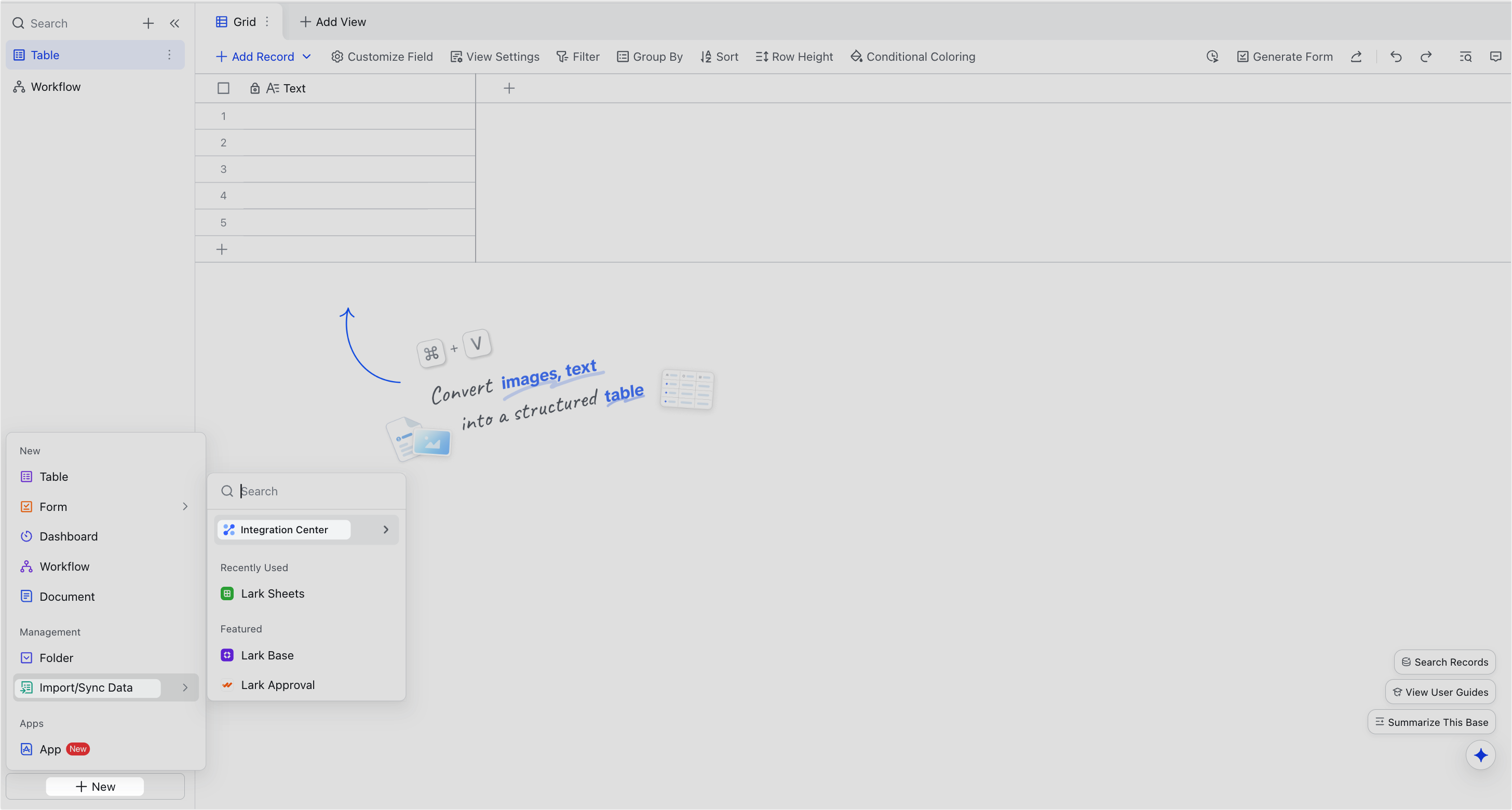Click the View User Guides button
The image size is (1512, 810).
1440,692
